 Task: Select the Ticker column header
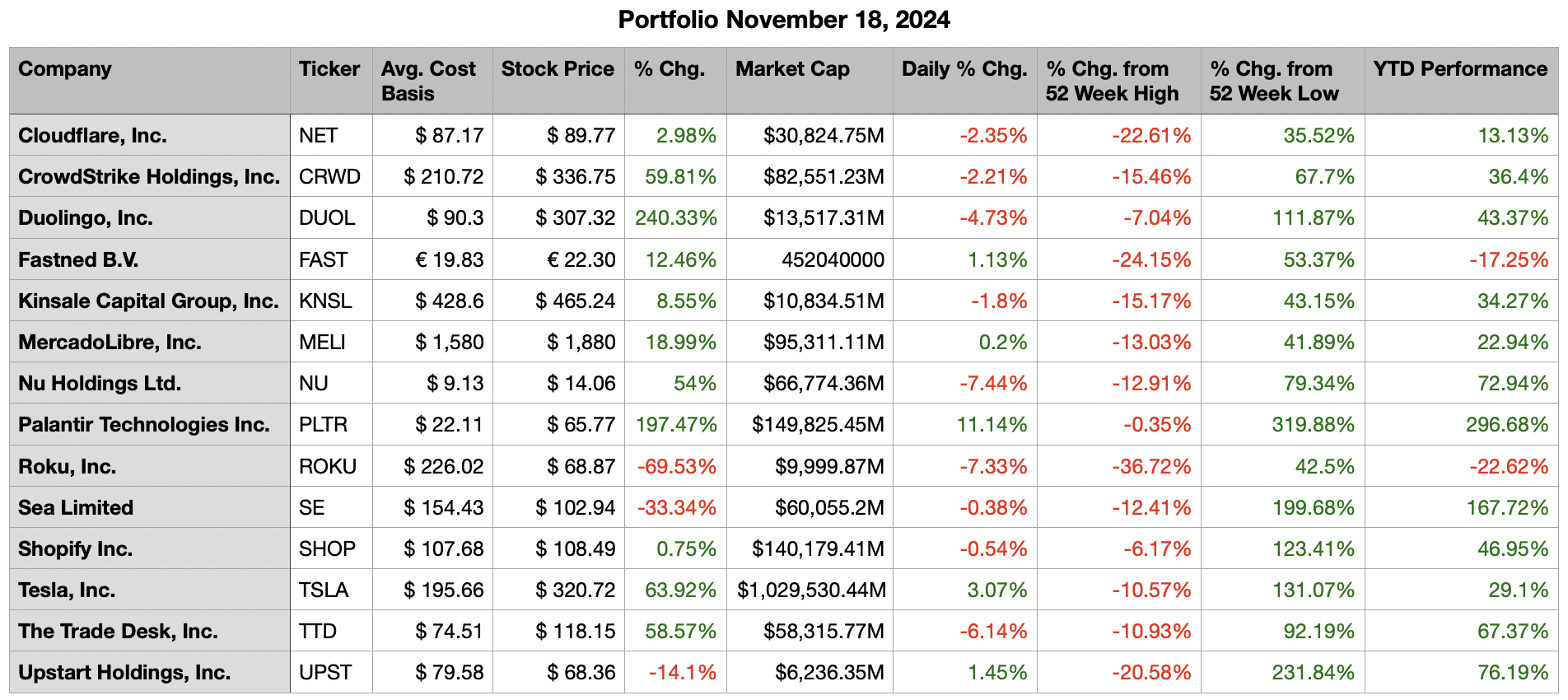point(329,69)
